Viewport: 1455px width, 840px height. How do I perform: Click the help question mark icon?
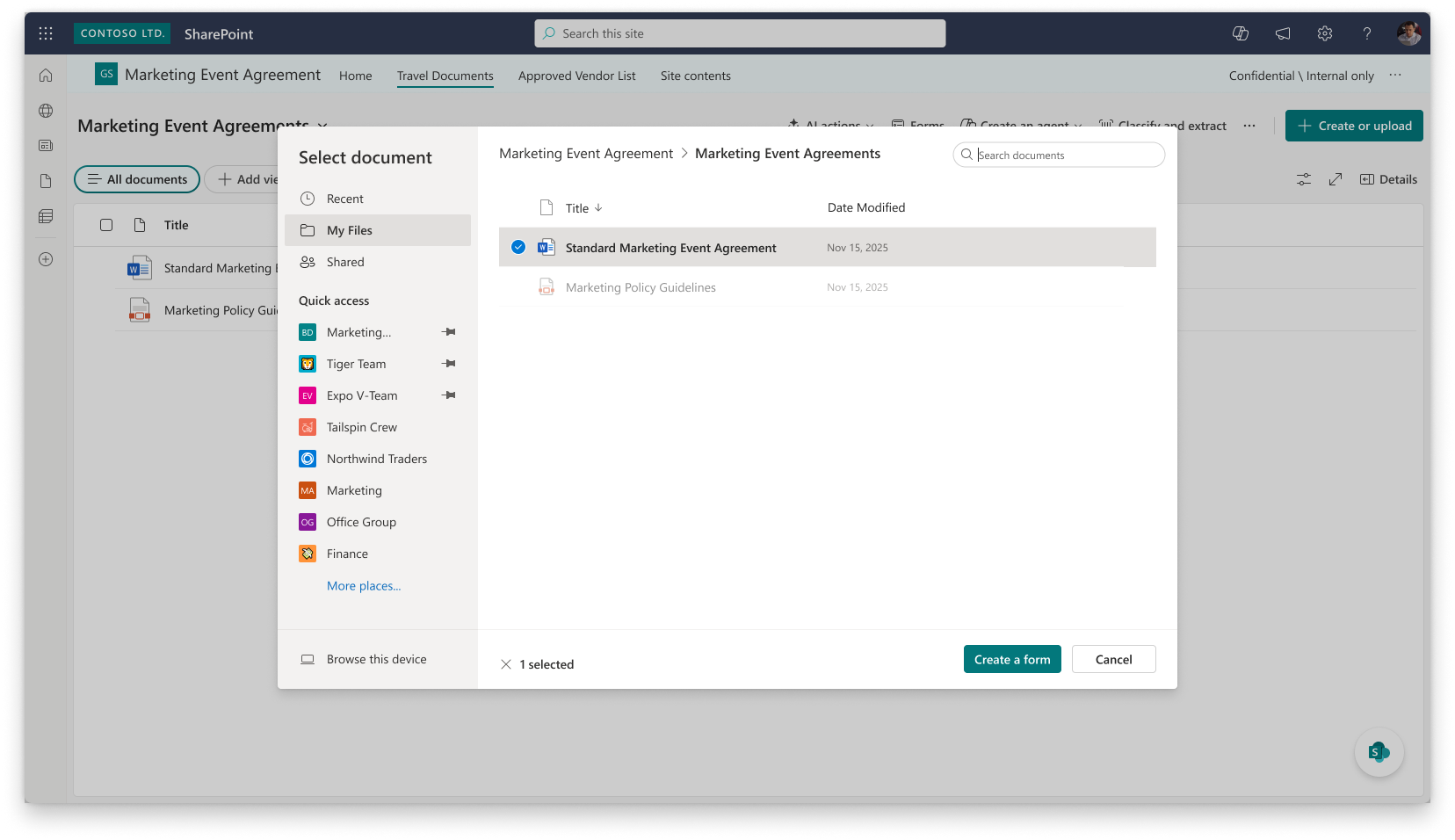click(1366, 33)
